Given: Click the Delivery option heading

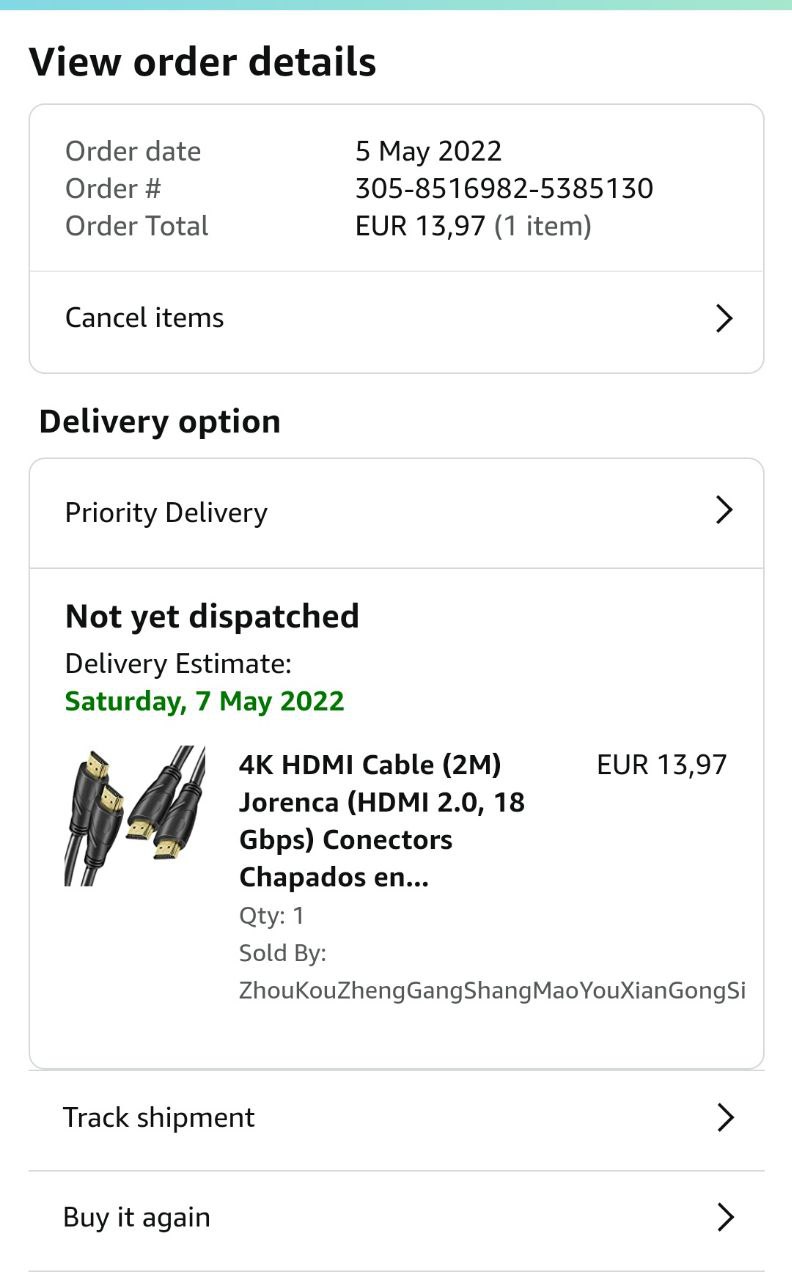Looking at the screenshot, I should (x=160, y=422).
